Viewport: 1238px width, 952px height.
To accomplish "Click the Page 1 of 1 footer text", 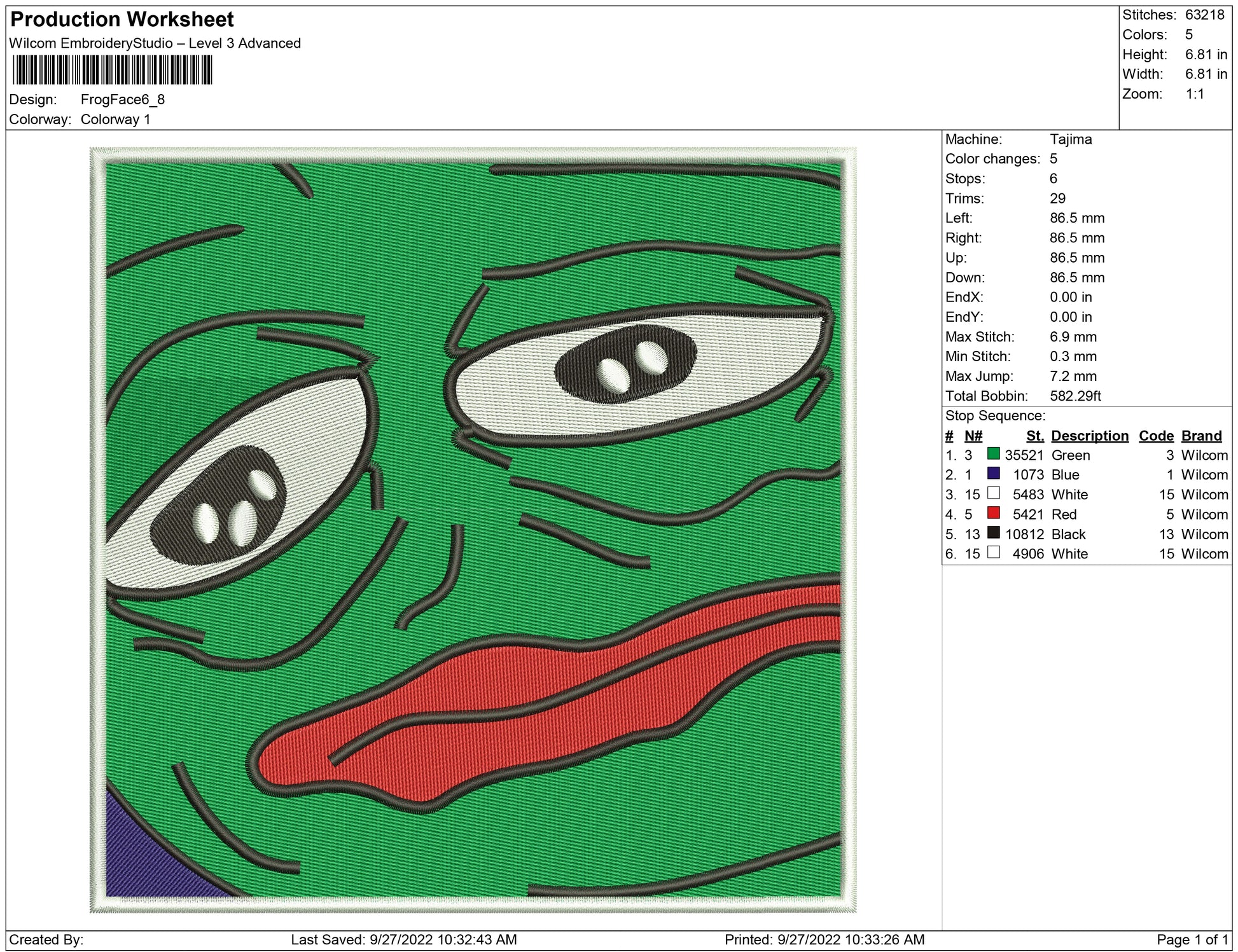I will pyautogui.click(x=1192, y=939).
